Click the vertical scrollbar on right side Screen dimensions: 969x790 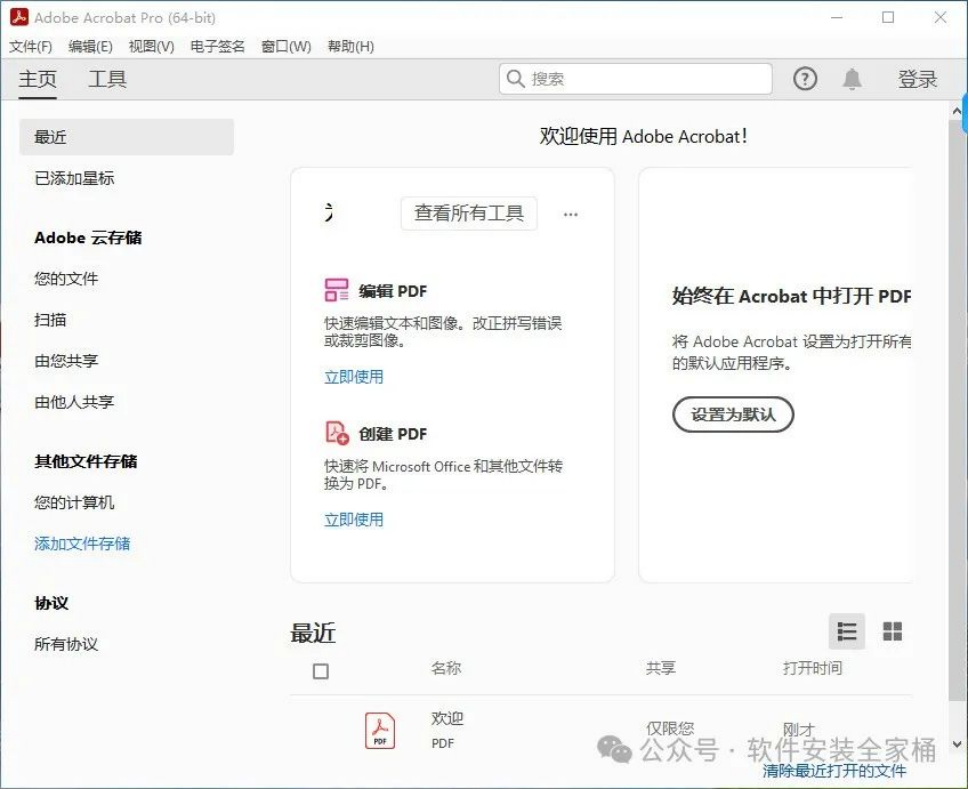pyautogui.click(x=959, y=400)
